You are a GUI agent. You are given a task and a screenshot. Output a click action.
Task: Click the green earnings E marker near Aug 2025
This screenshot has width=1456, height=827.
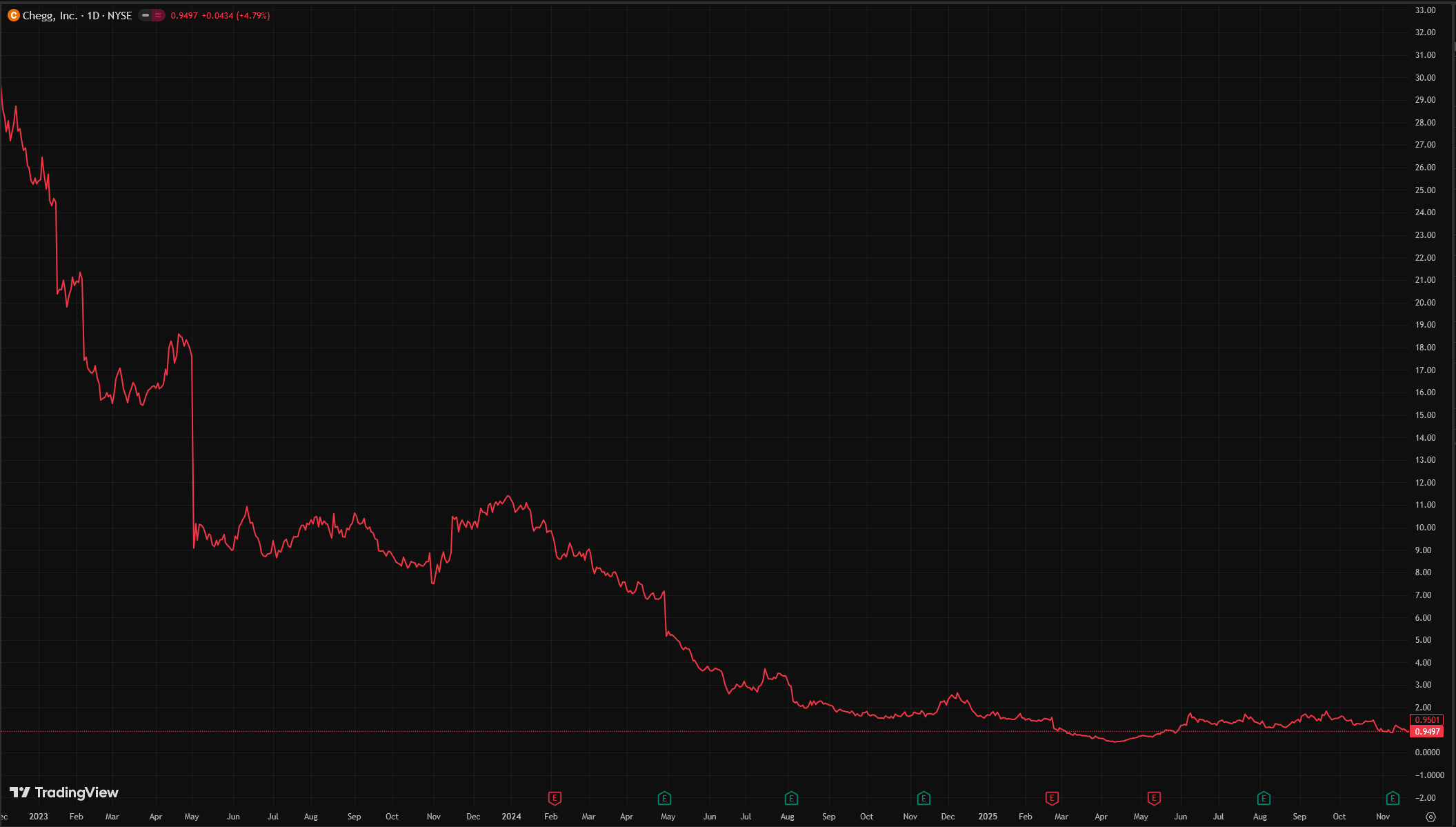[1263, 797]
